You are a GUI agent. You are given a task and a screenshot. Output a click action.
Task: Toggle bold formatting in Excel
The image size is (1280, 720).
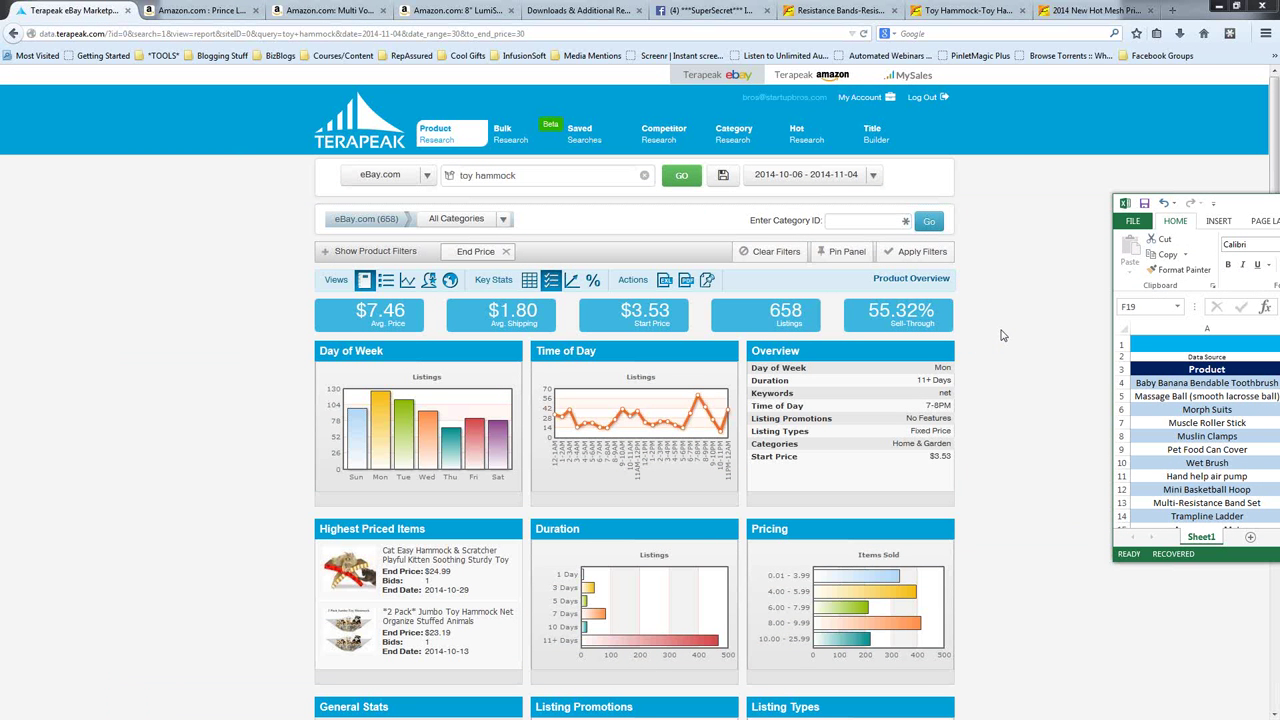pos(1228,265)
